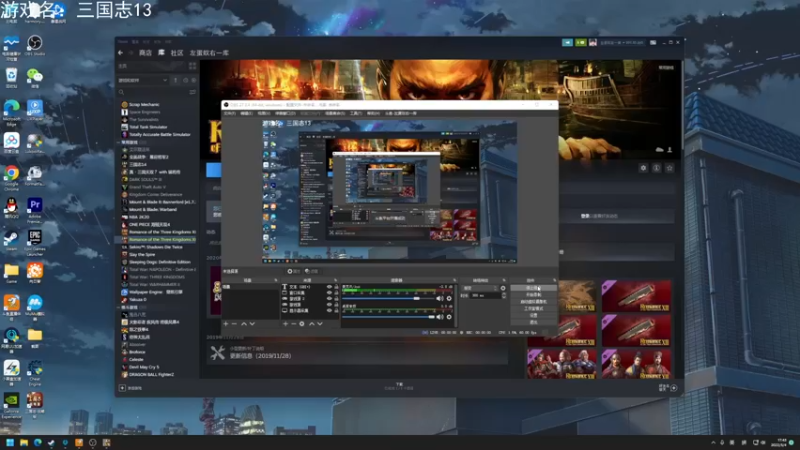Screen dimensions: 800x450
Task: Toggle visibility of the 游戏源 source
Action: point(329,305)
